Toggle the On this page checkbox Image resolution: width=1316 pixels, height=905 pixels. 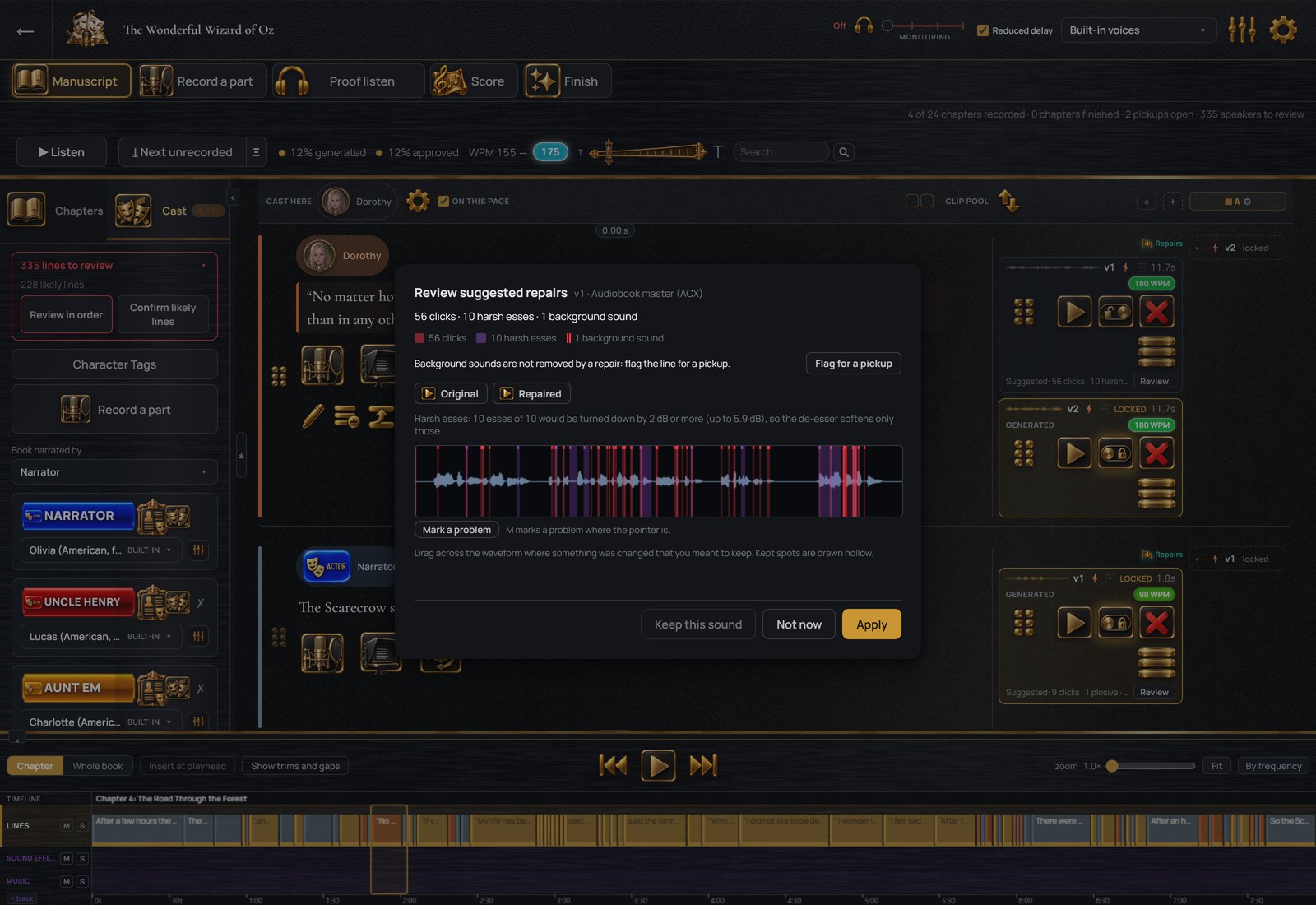pyautogui.click(x=443, y=201)
